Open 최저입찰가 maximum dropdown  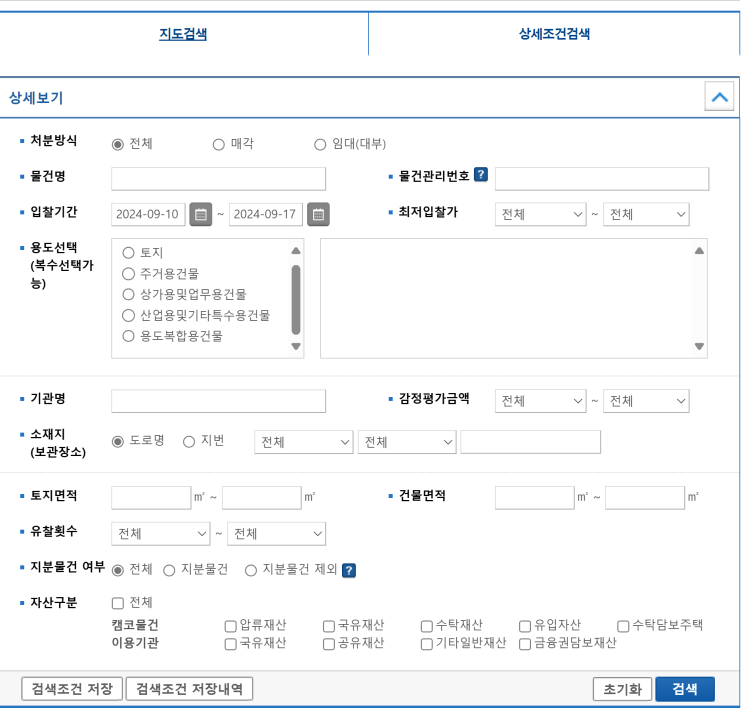tap(646, 214)
